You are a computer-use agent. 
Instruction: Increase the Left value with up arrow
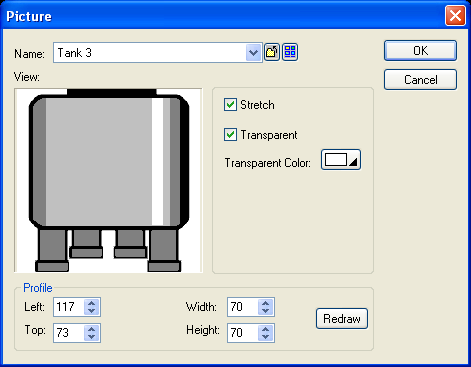[92, 303]
